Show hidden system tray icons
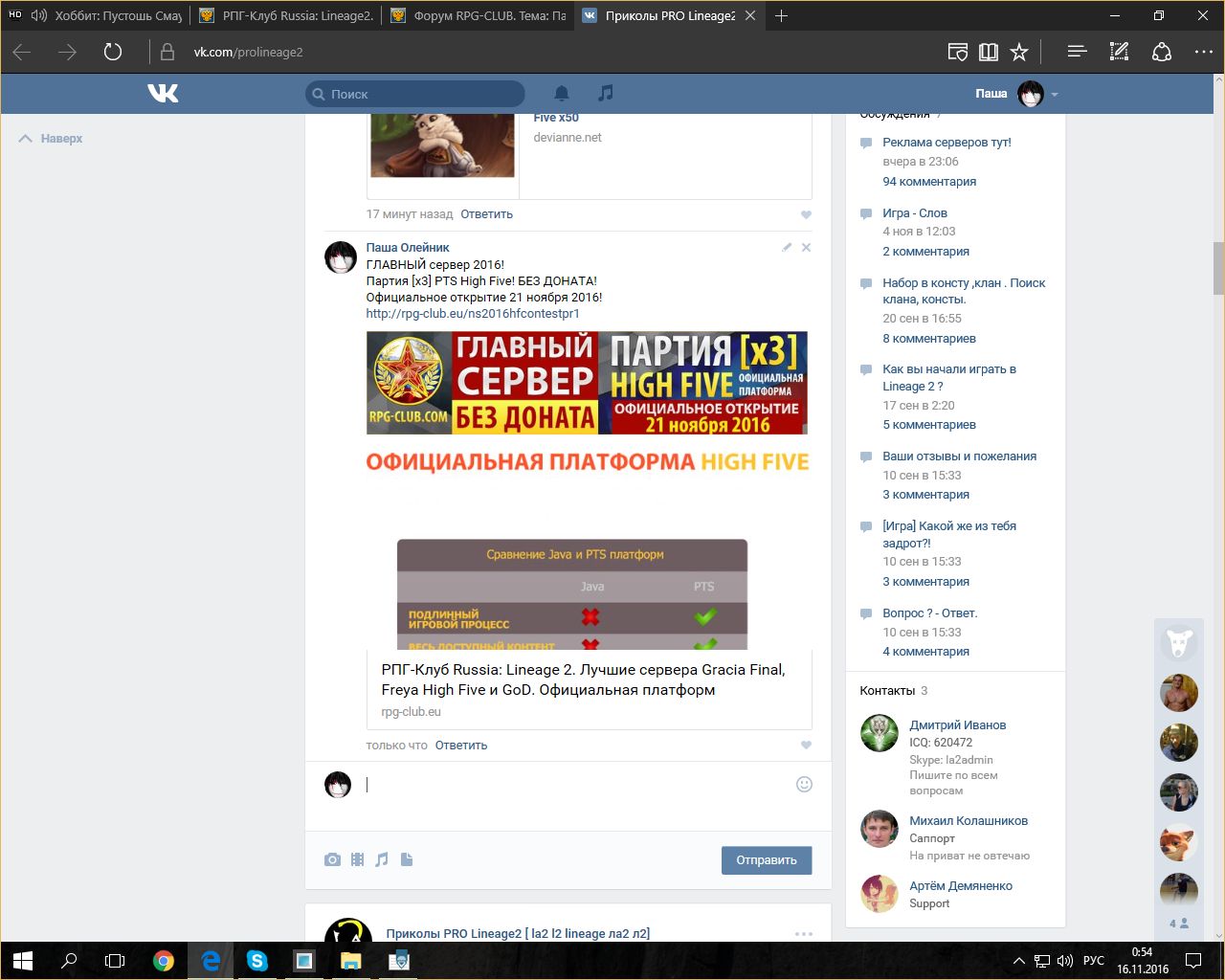Viewport: 1225px width, 980px height. pyautogui.click(x=1019, y=961)
